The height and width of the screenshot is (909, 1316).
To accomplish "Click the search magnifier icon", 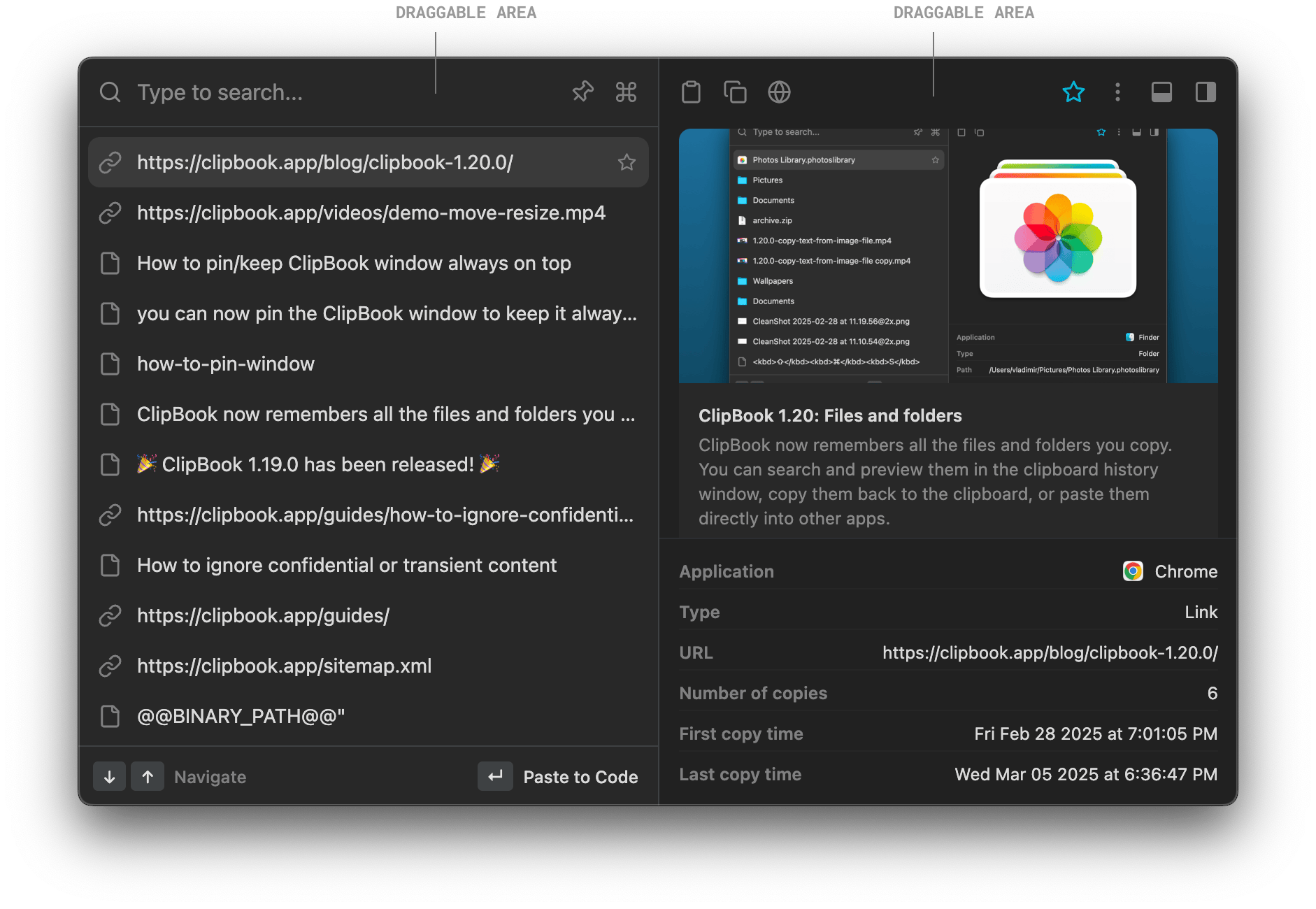I will [110, 92].
